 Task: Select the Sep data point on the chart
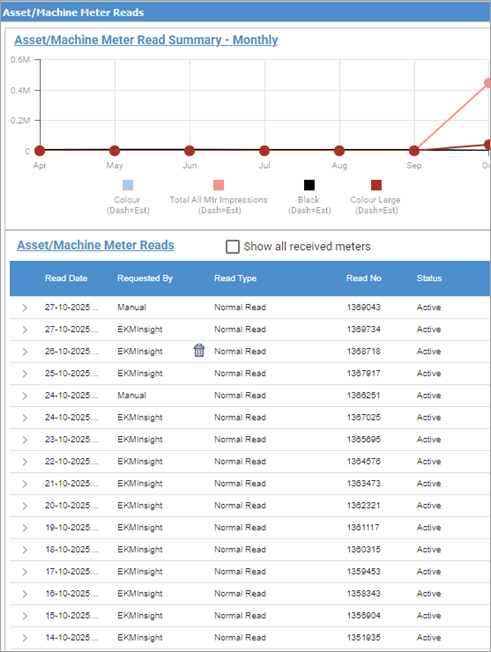coord(414,151)
